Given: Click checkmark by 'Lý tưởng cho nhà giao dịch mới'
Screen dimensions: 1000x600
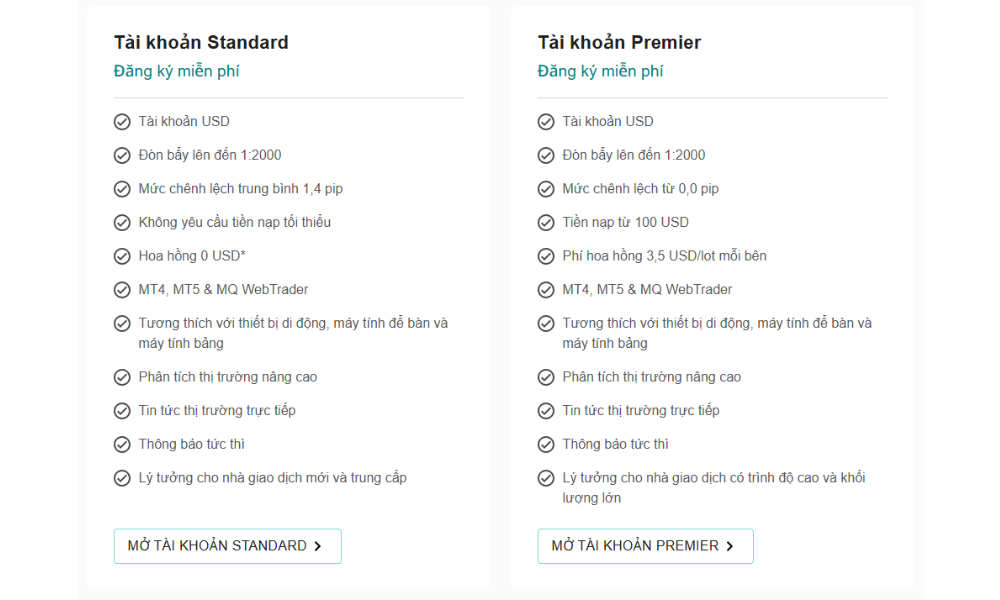Looking at the screenshot, I should tap(122, 478).
